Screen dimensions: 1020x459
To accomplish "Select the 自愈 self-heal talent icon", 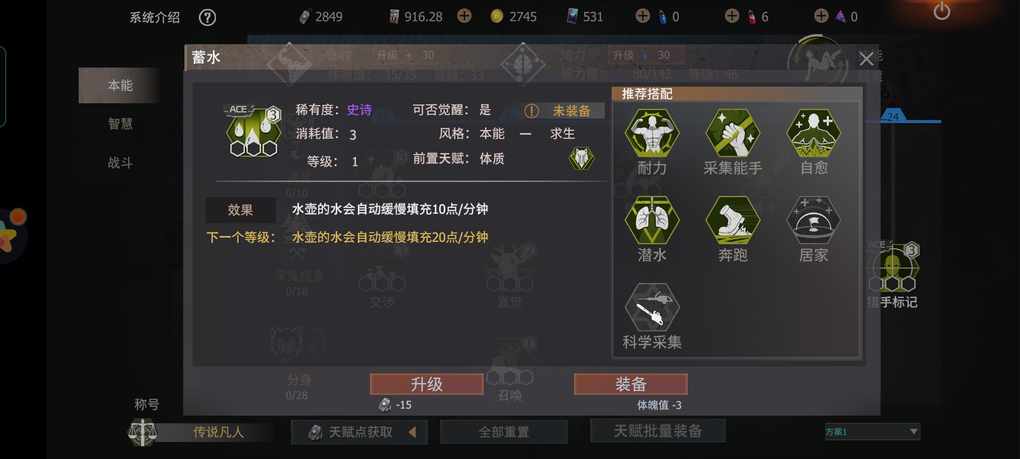I will coord(813,133).
